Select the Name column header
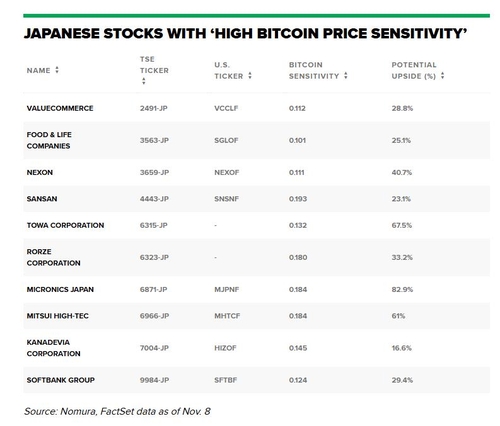Image resolution: width=500 pixels, height=426 pixels. 39,70
